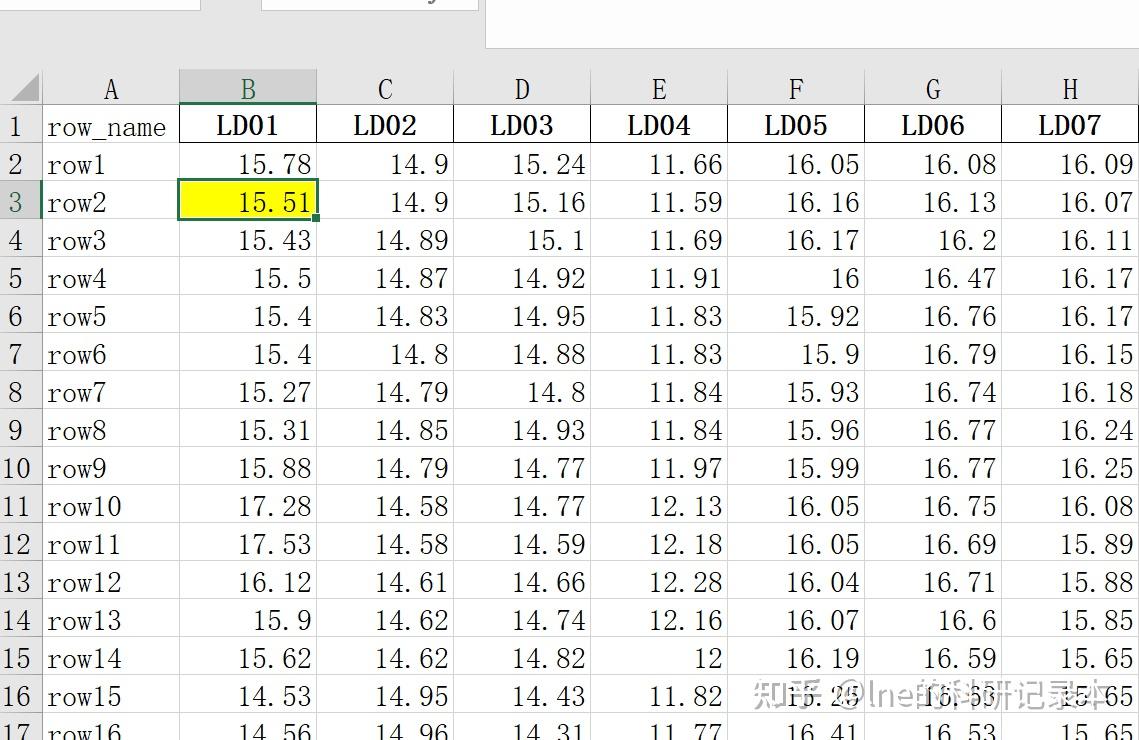Click the yellow highlighted cell containing 15.51
This screenshot has height=740, width=1139.
(247, 202)
